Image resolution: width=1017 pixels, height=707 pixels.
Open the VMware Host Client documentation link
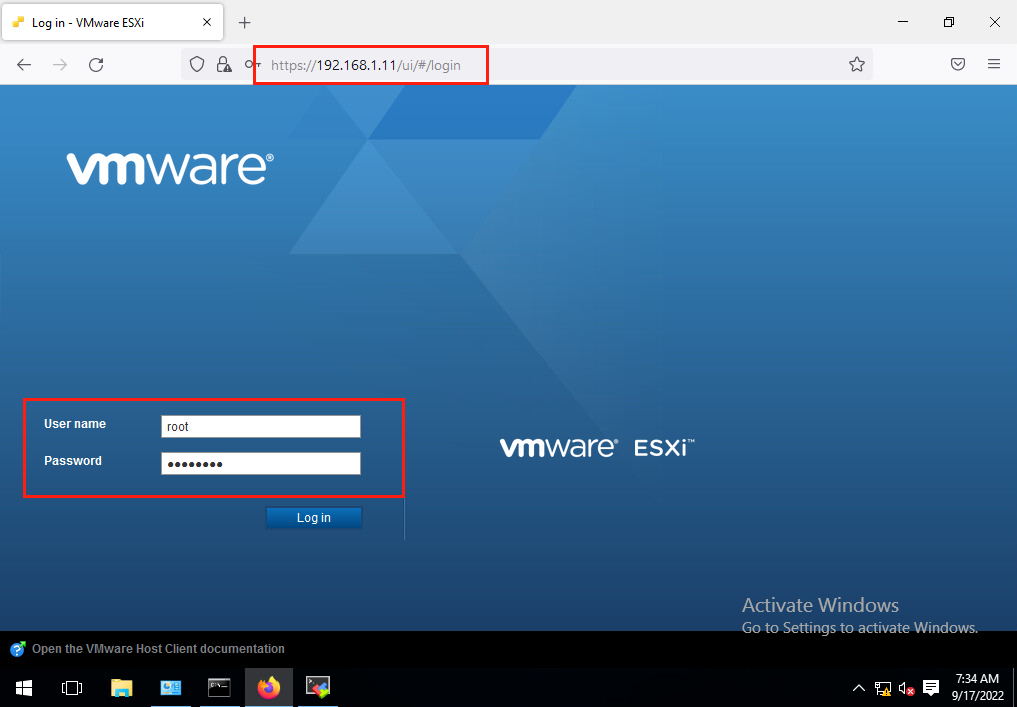(x=158, y=649)
